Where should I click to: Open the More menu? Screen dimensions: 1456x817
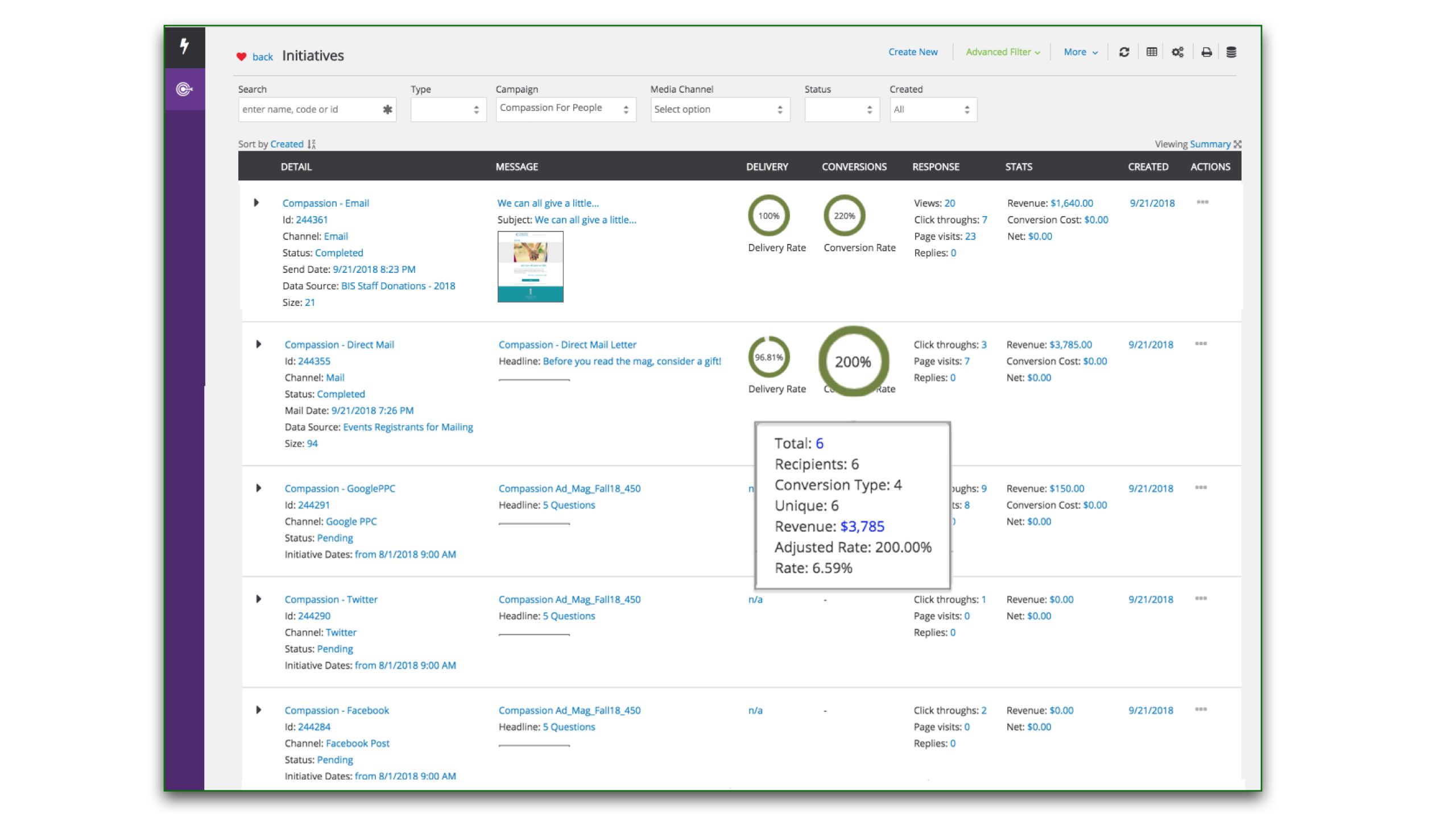[1080, 52]
